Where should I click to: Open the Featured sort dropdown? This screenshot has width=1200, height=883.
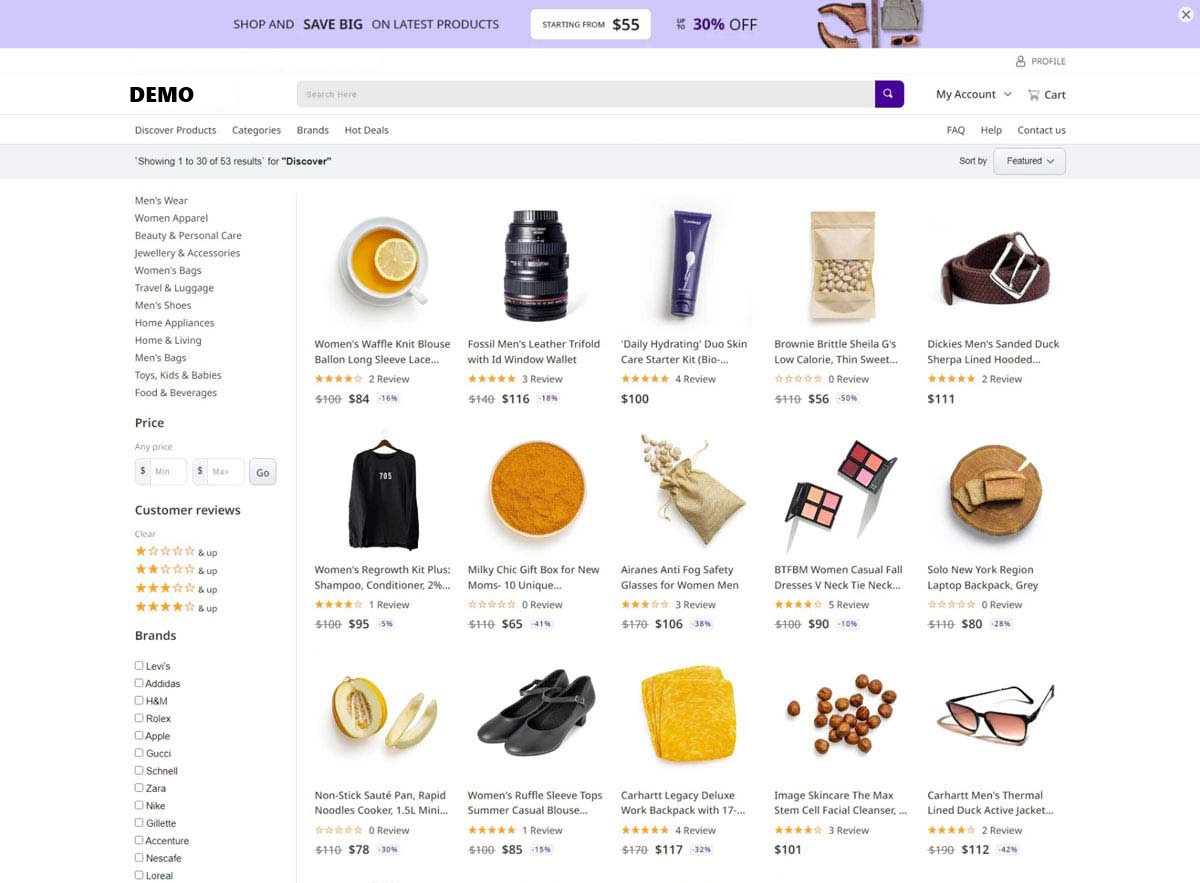coord(1029,161)
